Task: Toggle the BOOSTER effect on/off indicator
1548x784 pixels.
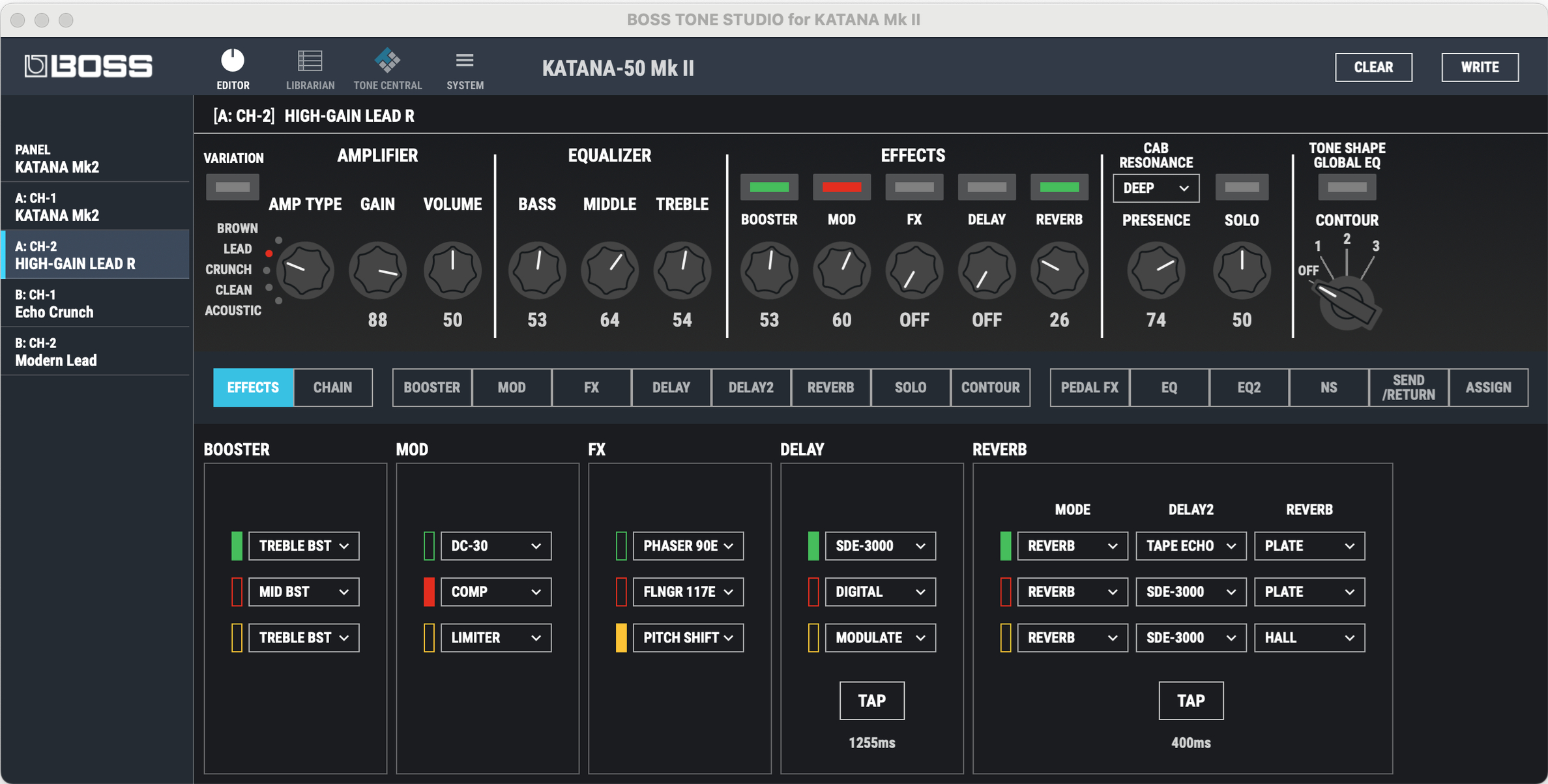Action: [x=769, y=187]
